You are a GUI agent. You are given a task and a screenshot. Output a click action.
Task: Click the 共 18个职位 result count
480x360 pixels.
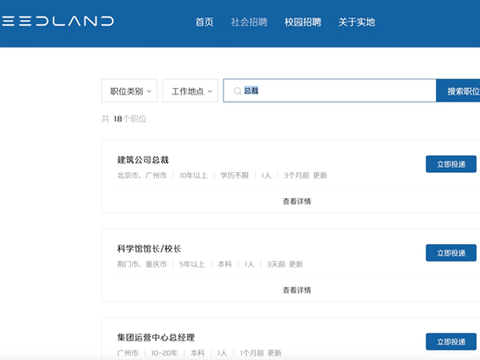pyautogui.click(x=124, y=119)
